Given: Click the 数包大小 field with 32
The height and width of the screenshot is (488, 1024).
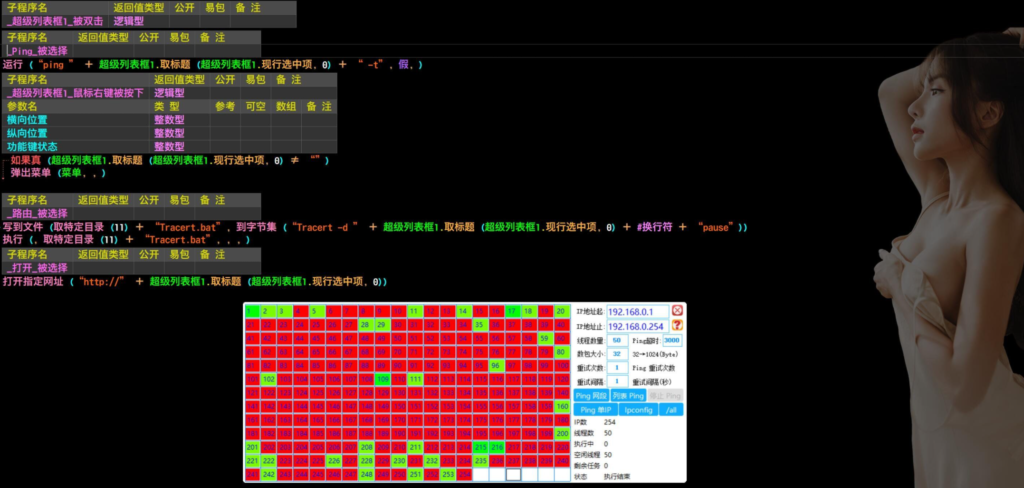Looking at the screenshot, I should pyautogui.click(x=616, y=354).
